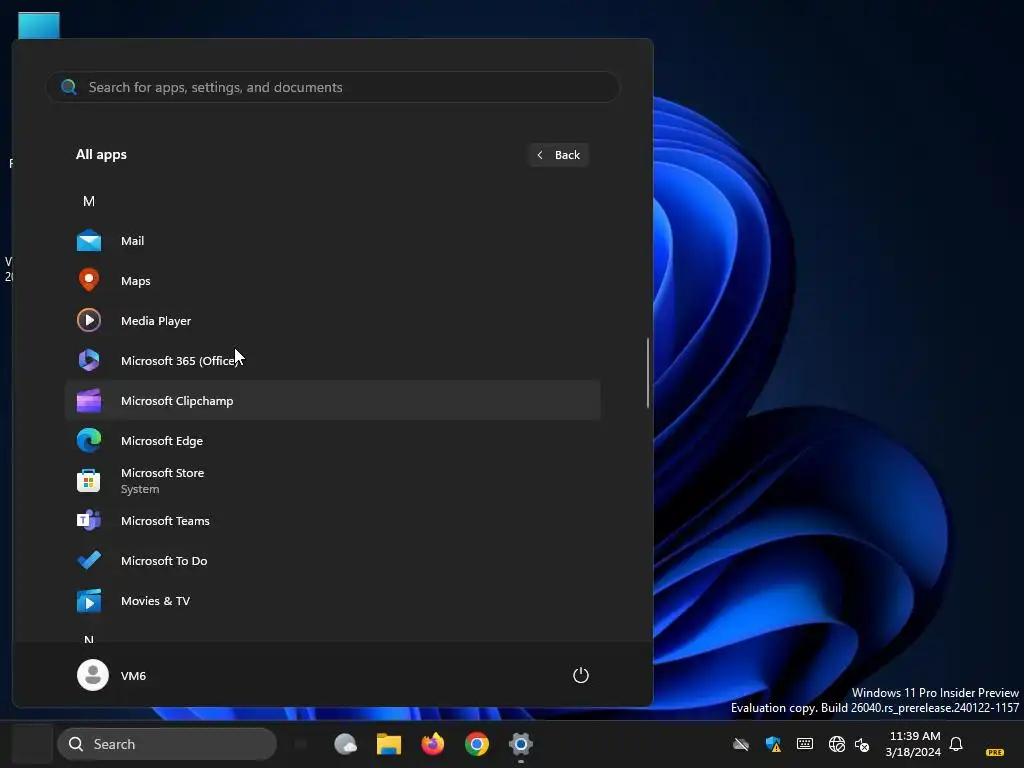
Task: Select the Movies & TV label
Action: [155, 601]
